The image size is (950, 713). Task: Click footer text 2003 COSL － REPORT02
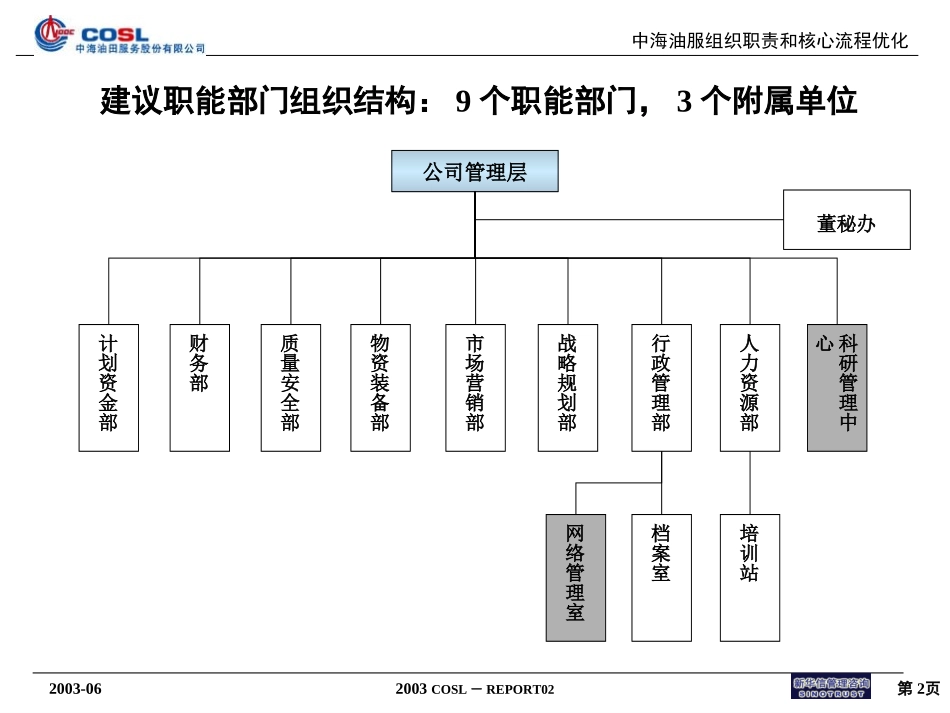click(x=474, y=689)
